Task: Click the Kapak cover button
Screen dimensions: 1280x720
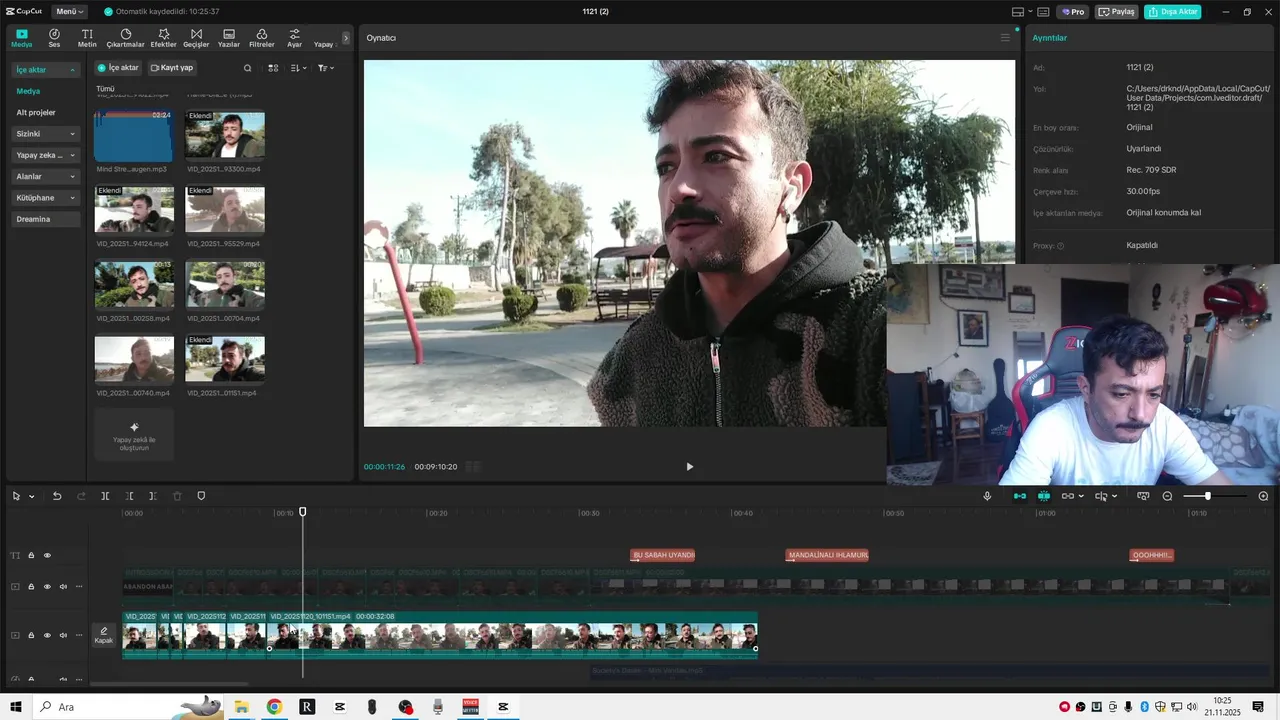Action: pyautogui.click(x=103, y=635)
